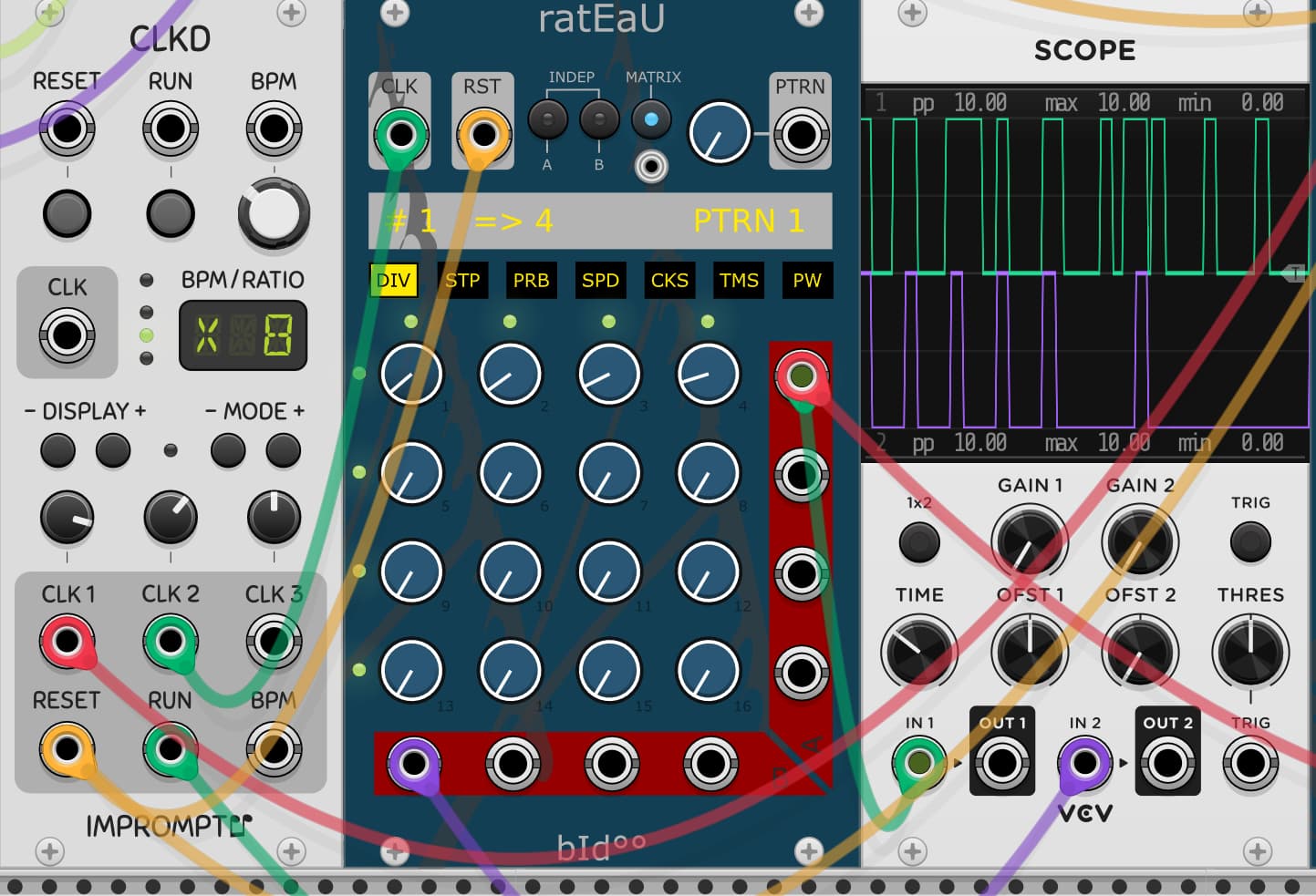Viewport: 1316px width, 896px height.
Task: Click the SCOPE IN 2 jack
Action: tap(1084, 762)
